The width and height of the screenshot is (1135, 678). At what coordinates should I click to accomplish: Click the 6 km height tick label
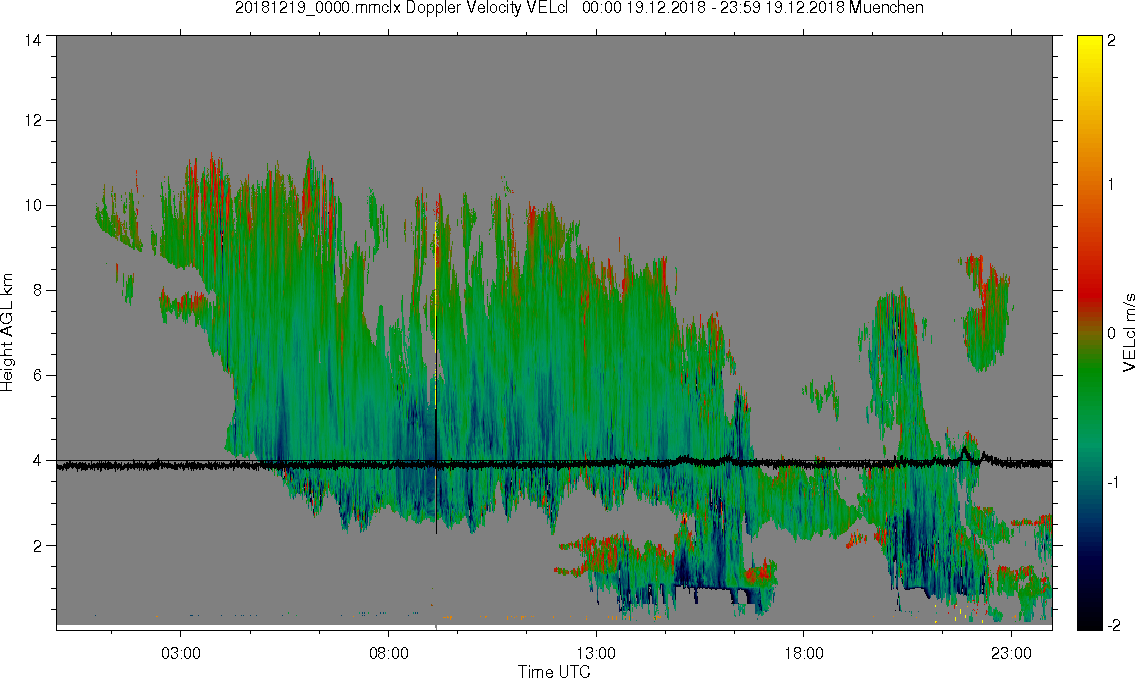(37, 376)
